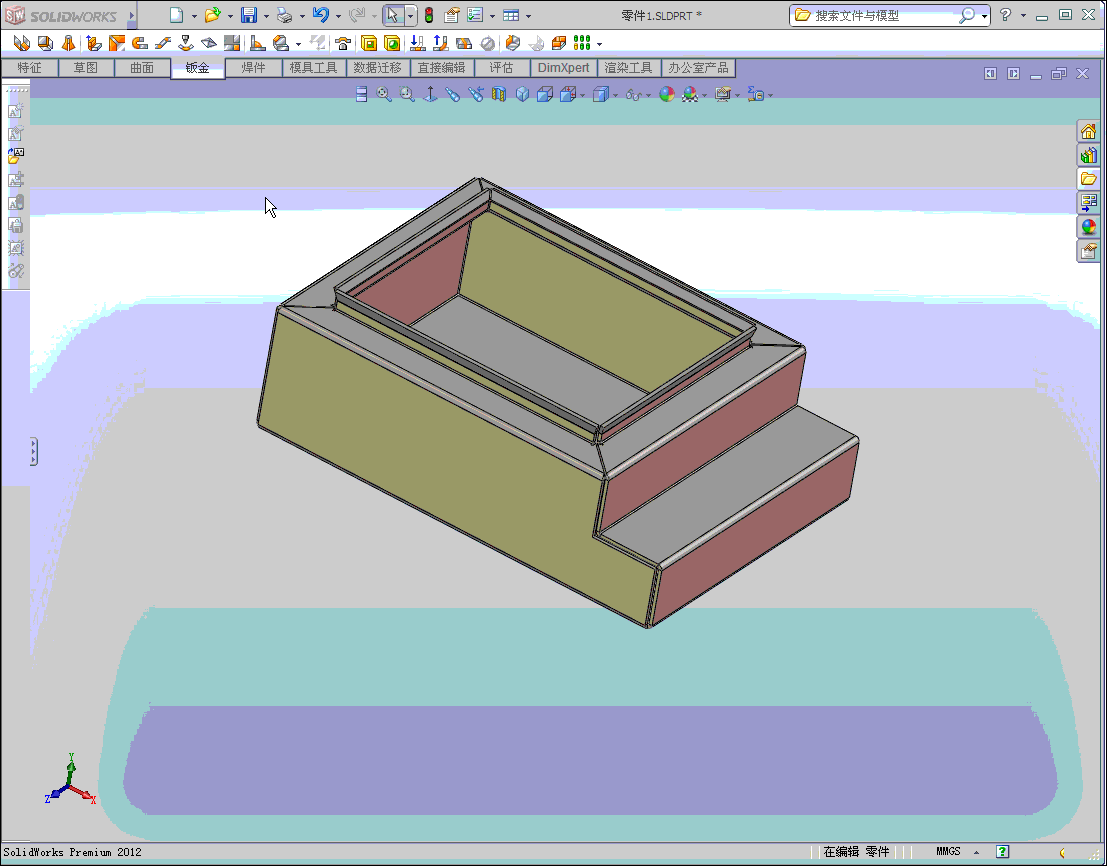Open File Explorer folder icon in task pane
This screenshot has height=866, width=1107.
point(1088,179)
